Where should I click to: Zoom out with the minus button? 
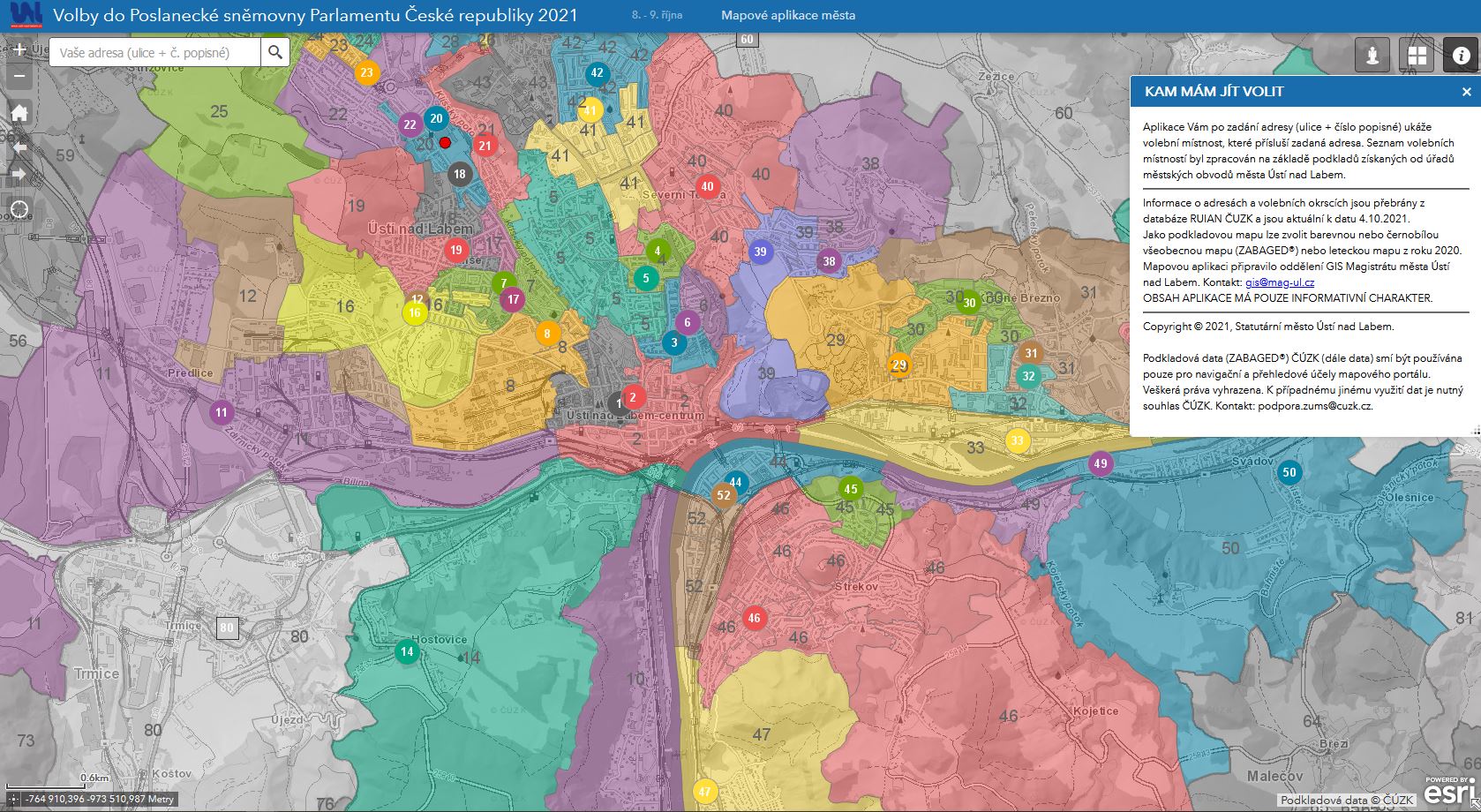[x=19, y=78]
